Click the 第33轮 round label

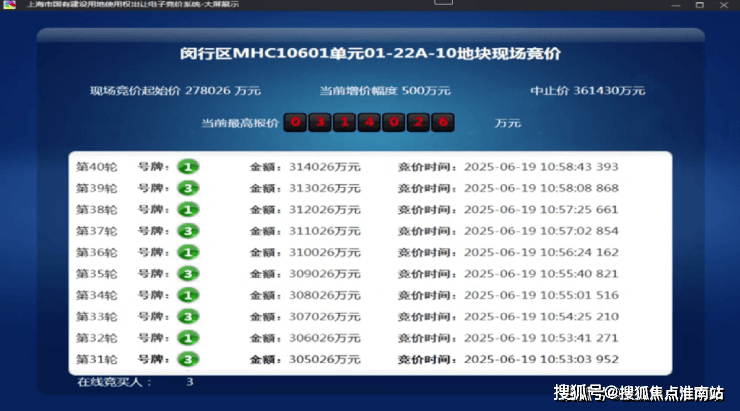[x=97, y=317]
